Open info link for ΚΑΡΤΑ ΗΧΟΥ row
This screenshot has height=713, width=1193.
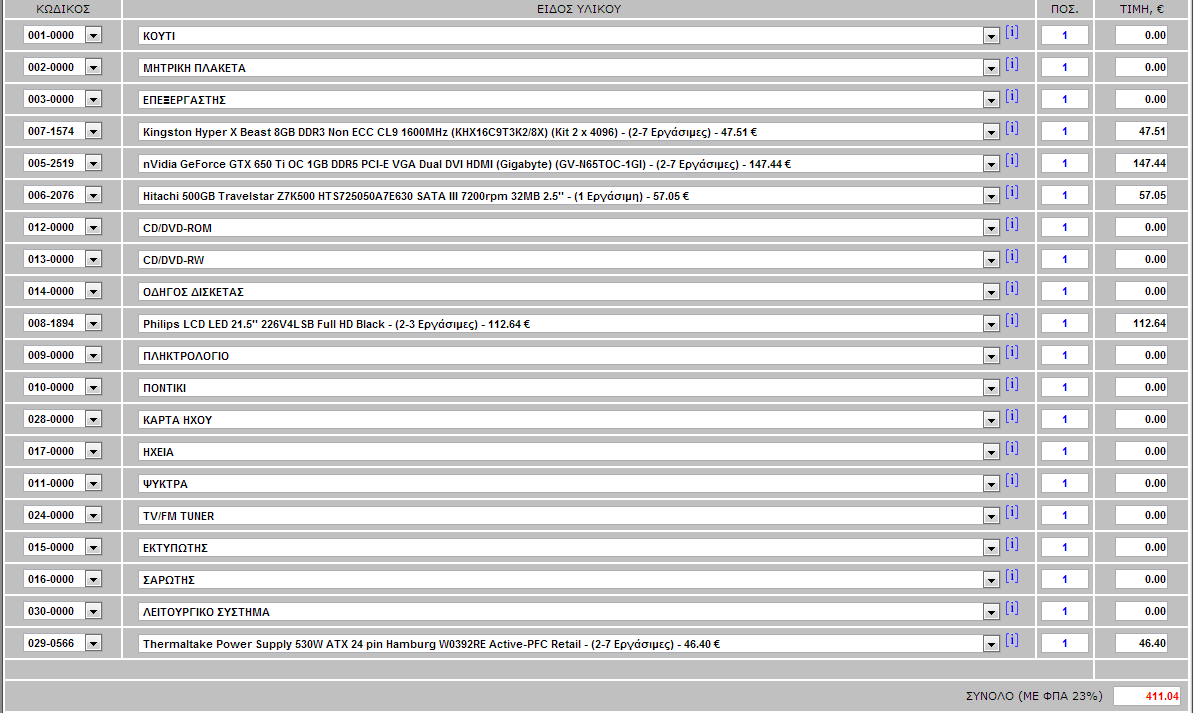(1012, 415)
